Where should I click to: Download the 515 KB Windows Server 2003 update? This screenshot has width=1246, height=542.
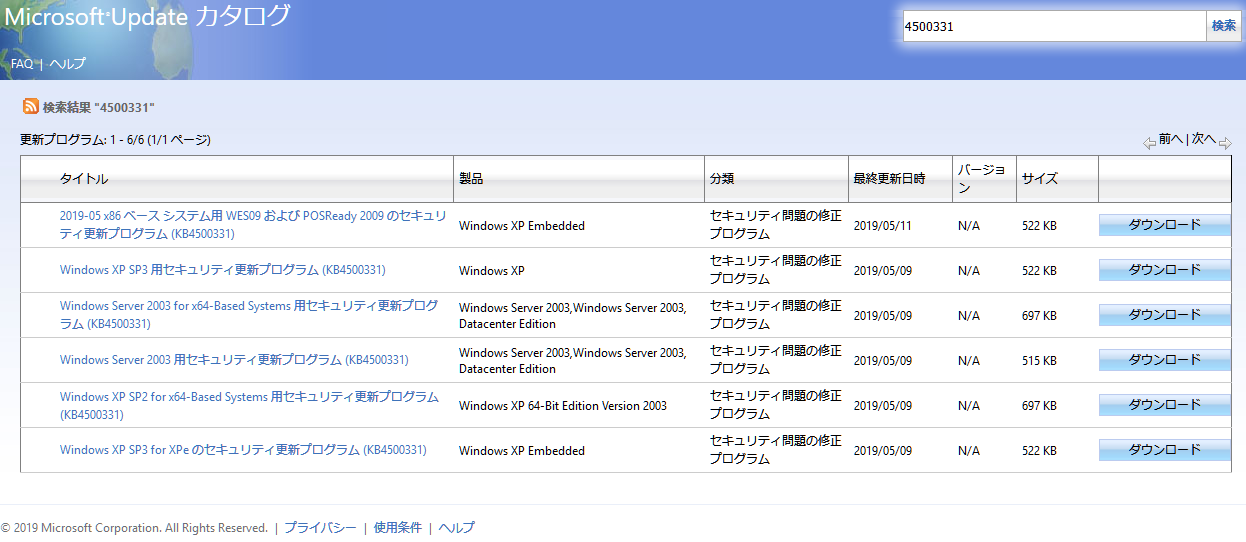click(x=1165, y=360)
